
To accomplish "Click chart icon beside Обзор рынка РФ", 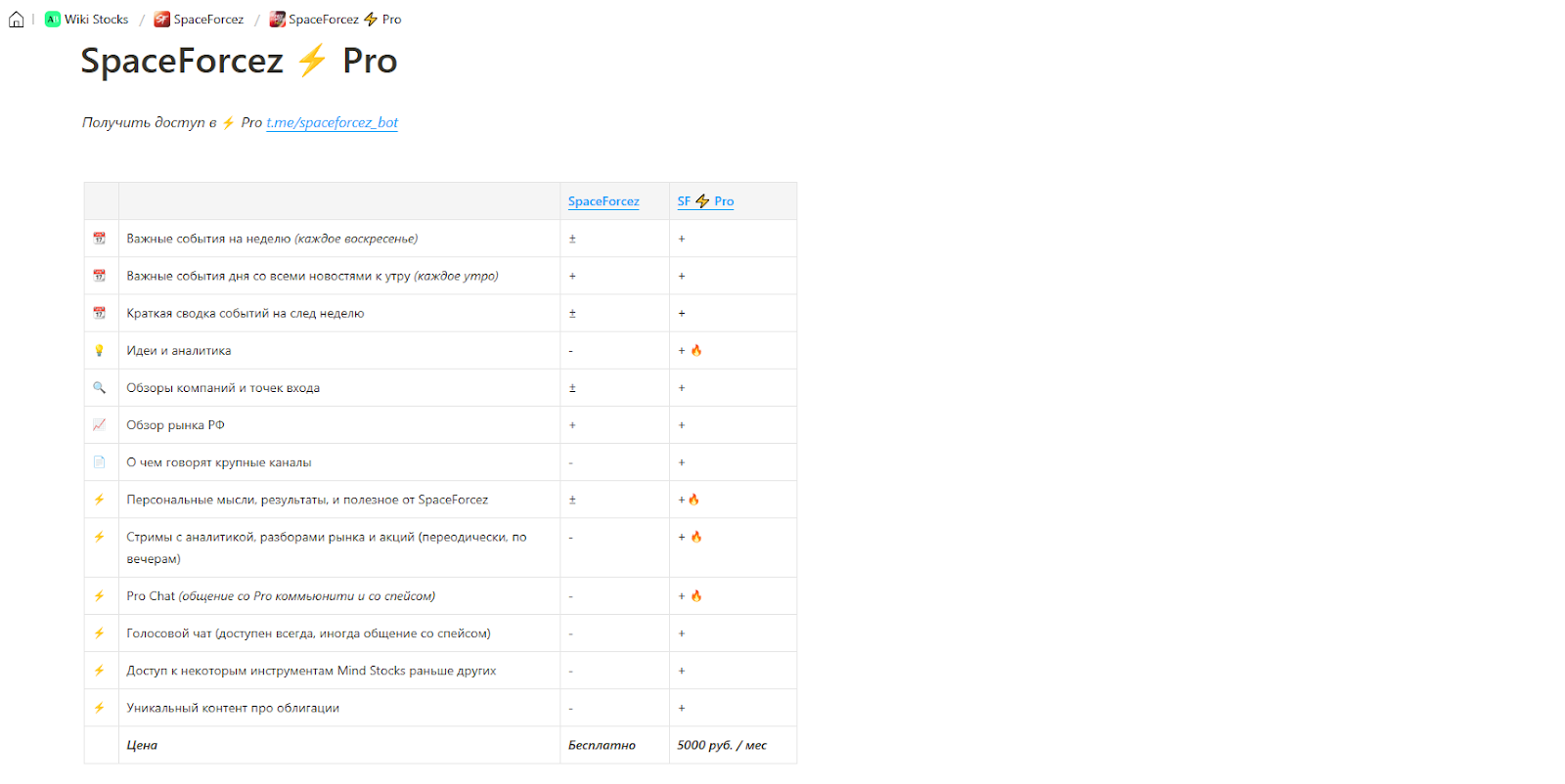I will pos(100,425).
